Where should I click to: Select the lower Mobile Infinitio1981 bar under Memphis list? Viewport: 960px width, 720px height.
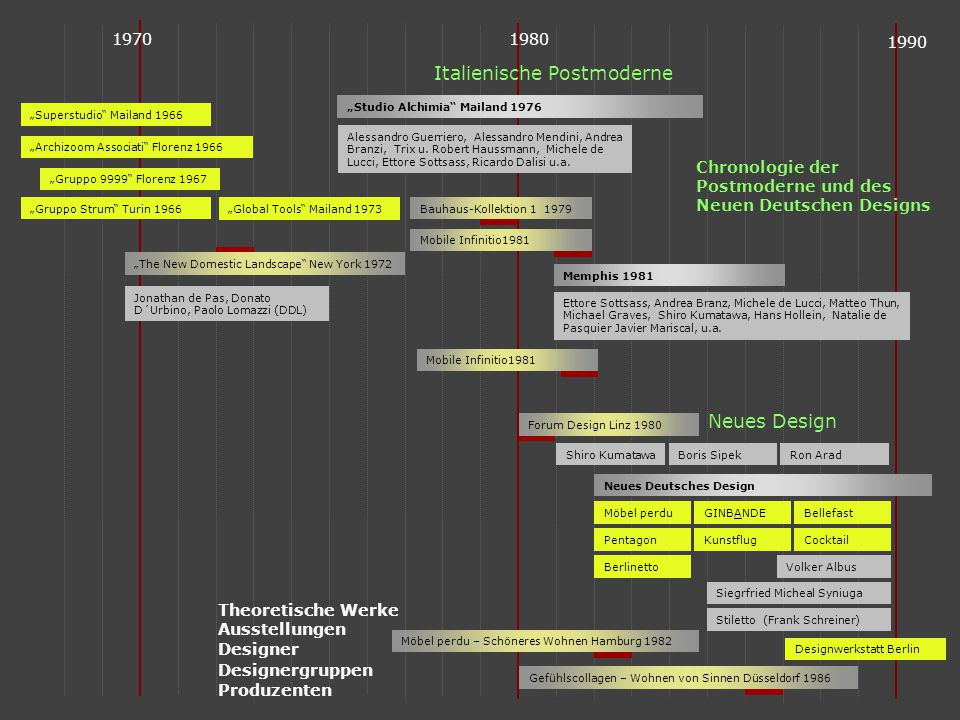click(x=508, y=360)
